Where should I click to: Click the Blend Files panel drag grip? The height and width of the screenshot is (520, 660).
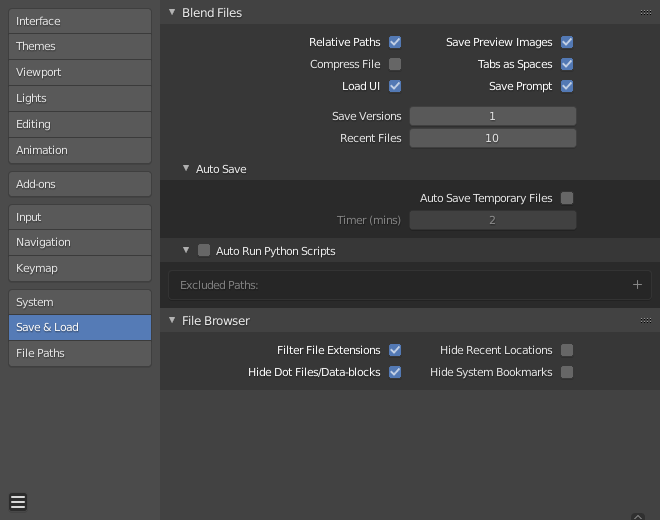point(646,13)
